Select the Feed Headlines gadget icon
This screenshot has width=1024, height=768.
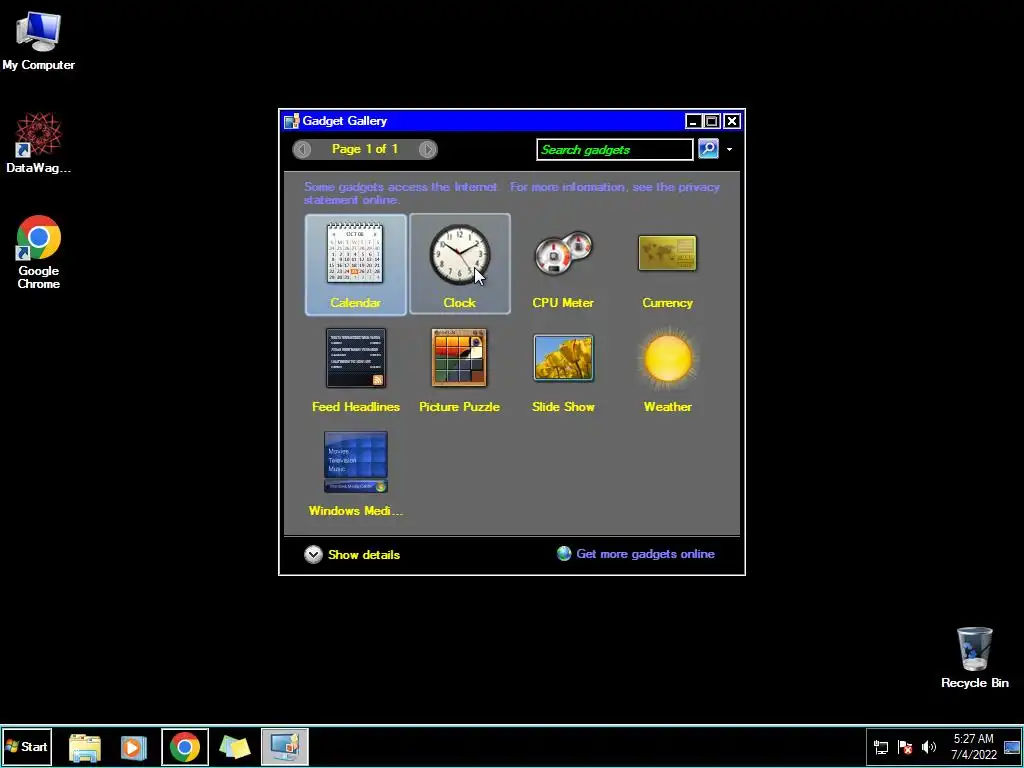click(x=356, y=358)
